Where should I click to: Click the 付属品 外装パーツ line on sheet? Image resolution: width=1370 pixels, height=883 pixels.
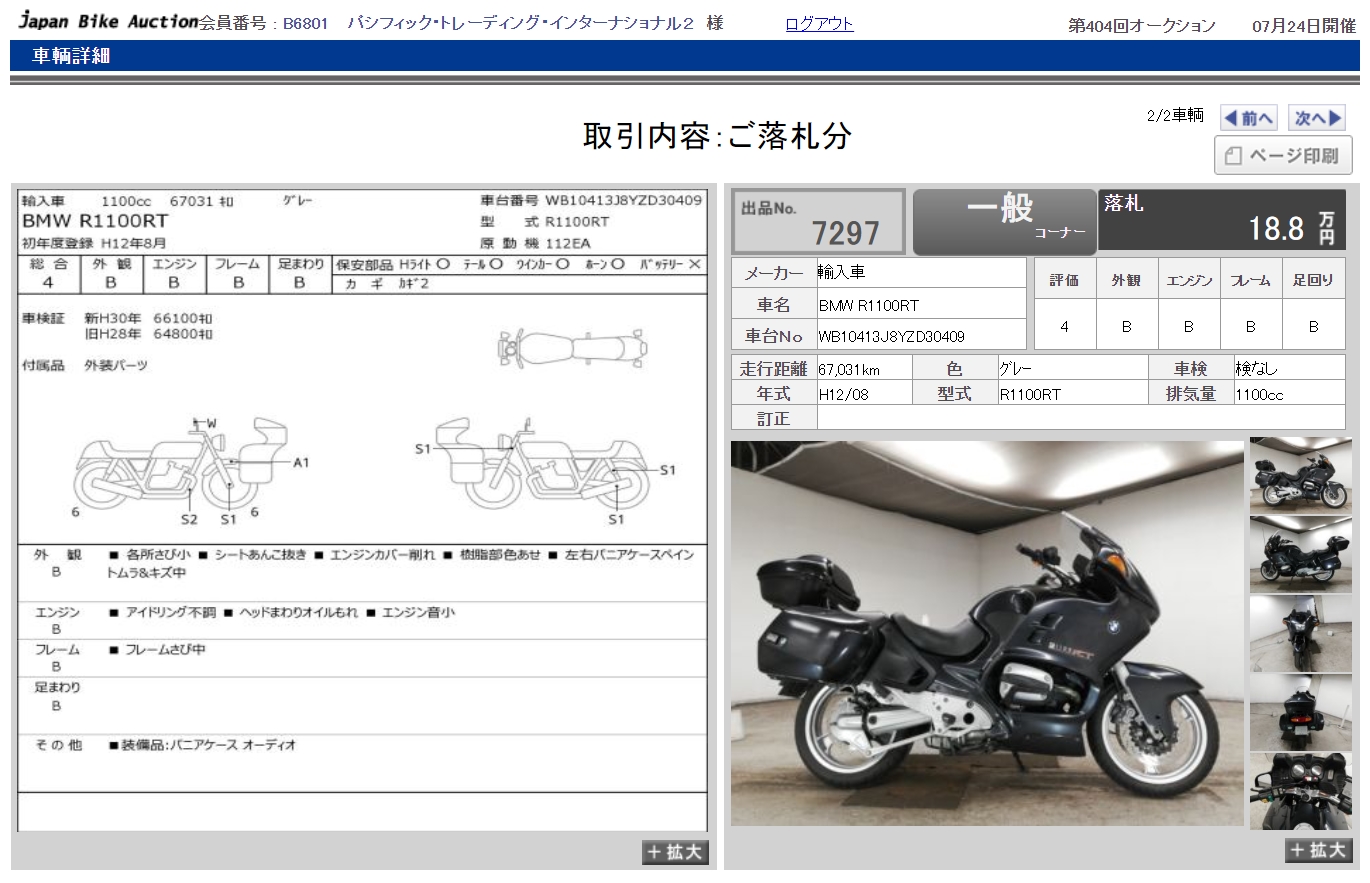tap(85, 366)
